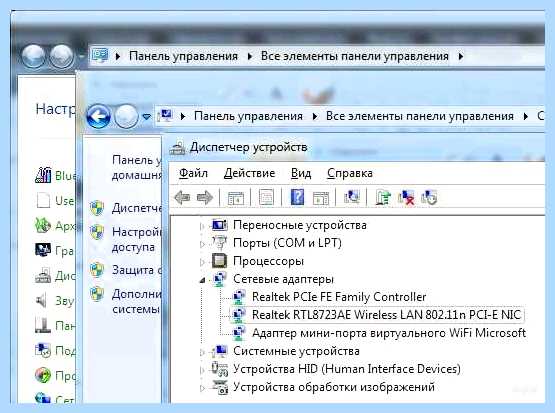
Task: Click the Bluetooth item in rear Control Panel
Action: 55,175
